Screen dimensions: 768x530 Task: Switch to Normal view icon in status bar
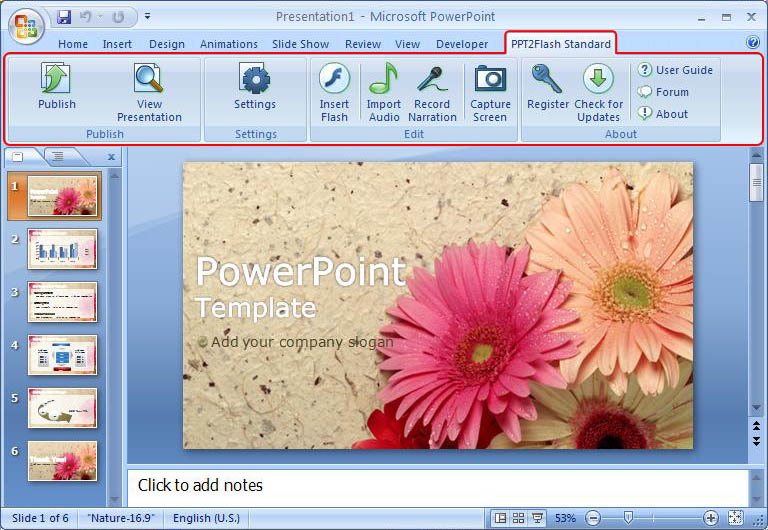coord(500,518)
